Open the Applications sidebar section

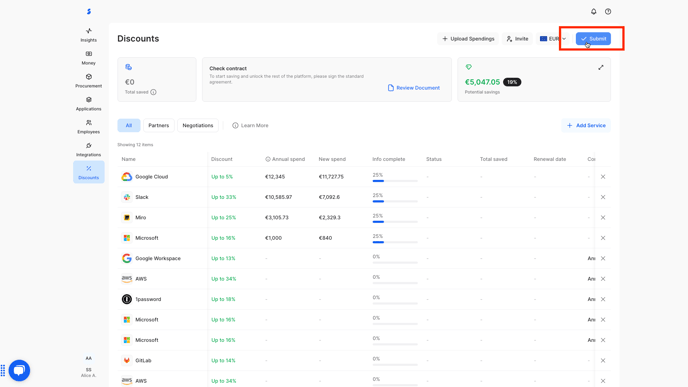coord(89,104)
